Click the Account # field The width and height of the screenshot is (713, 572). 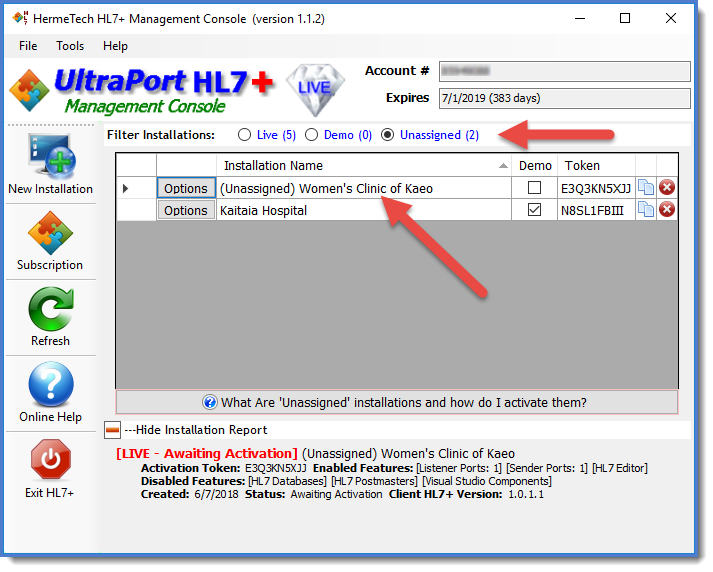tap(565, 71)
